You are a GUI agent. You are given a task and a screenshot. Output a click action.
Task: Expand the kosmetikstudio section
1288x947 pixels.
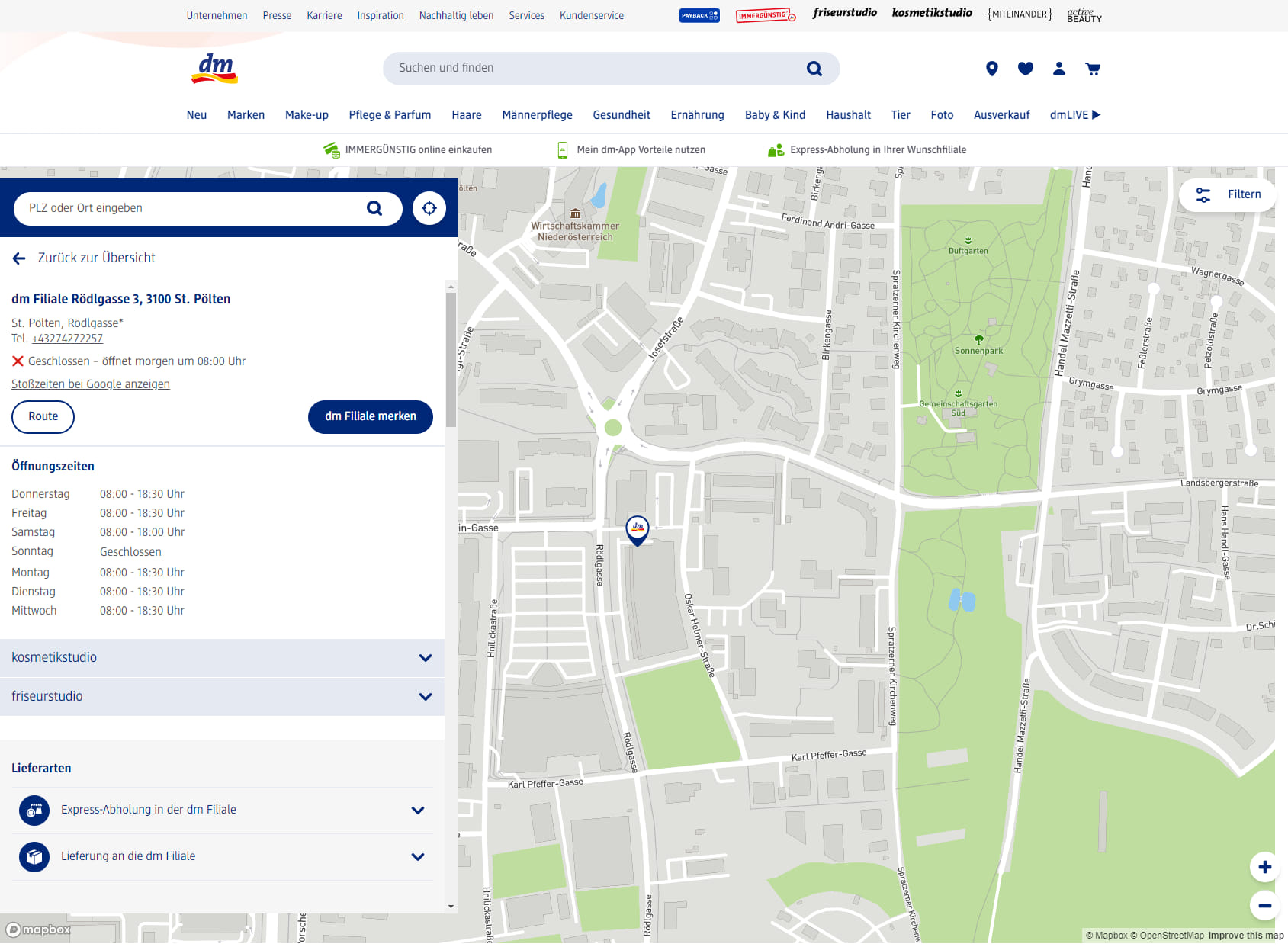point(222,658)
